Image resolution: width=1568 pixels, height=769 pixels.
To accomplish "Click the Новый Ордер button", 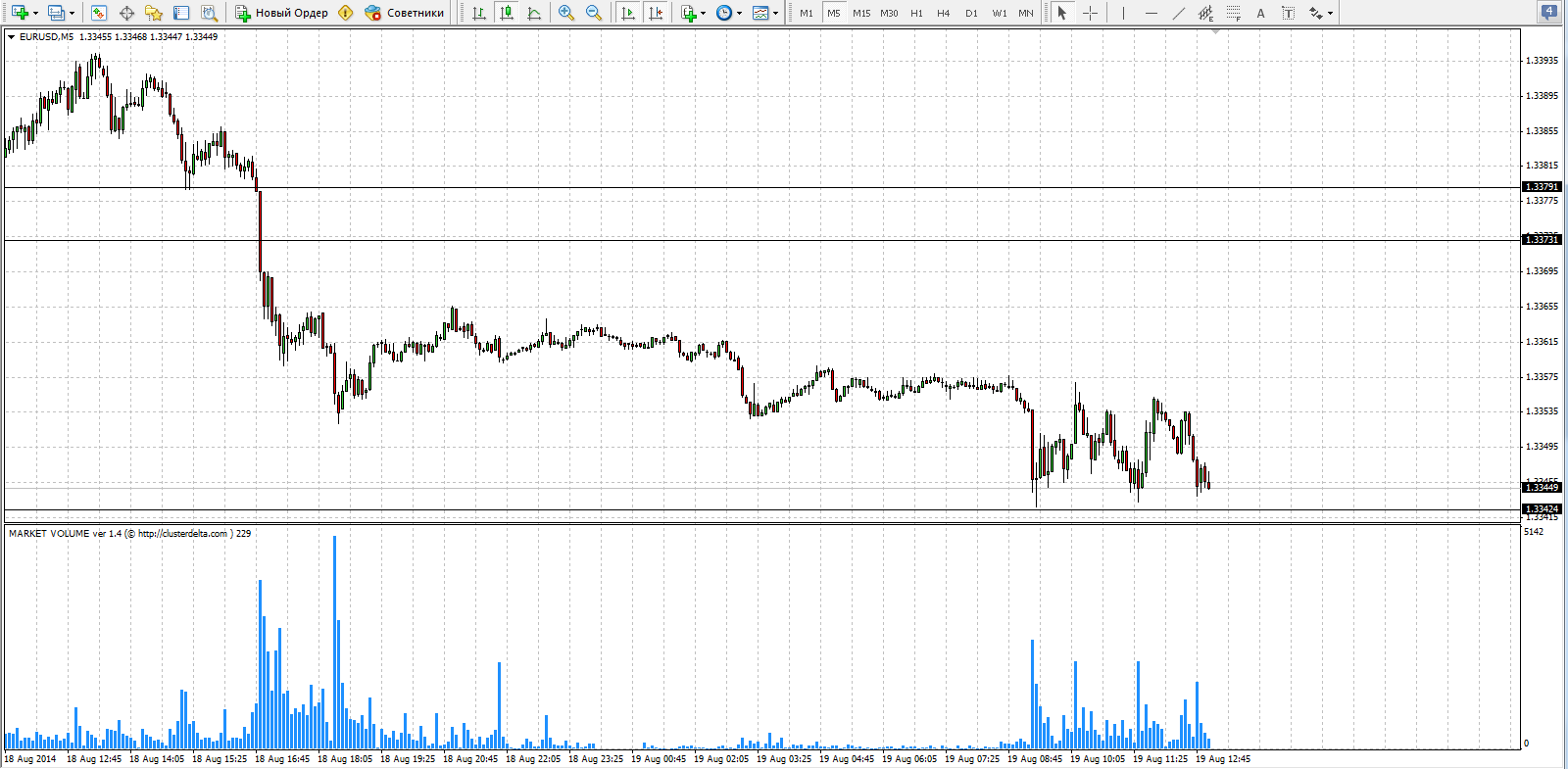I will [x=281, y=13].
